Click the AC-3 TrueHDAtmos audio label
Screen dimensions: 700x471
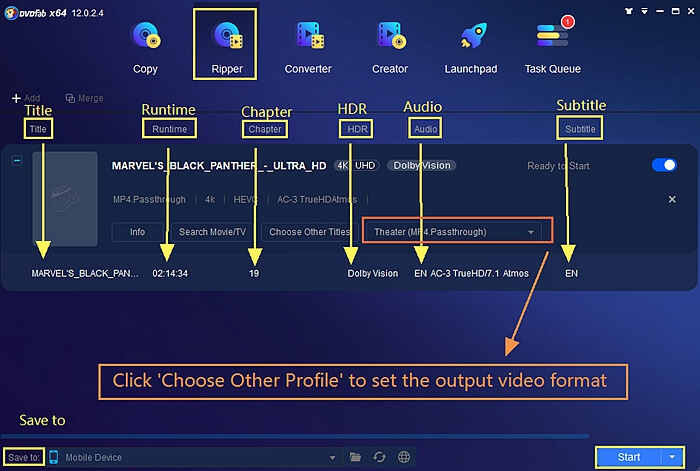pyautogui.click(x=317, y=200)
